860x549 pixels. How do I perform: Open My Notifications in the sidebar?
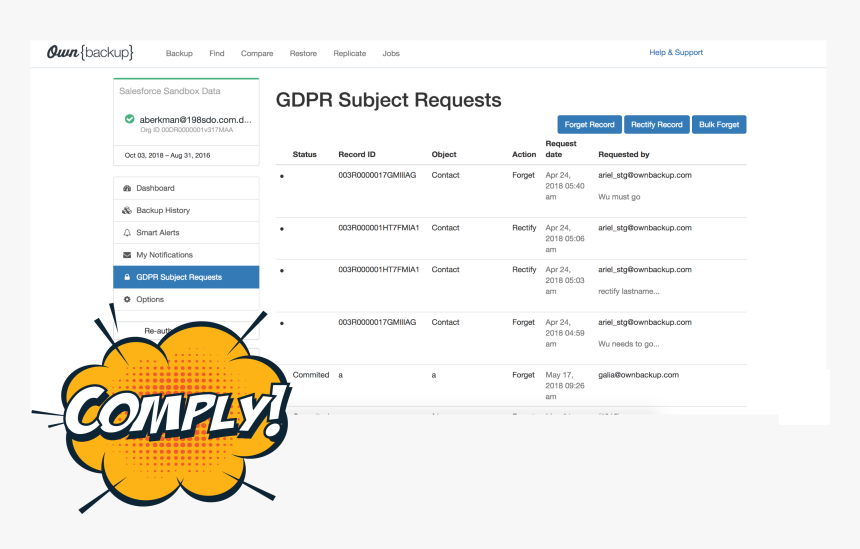[186, 255]
